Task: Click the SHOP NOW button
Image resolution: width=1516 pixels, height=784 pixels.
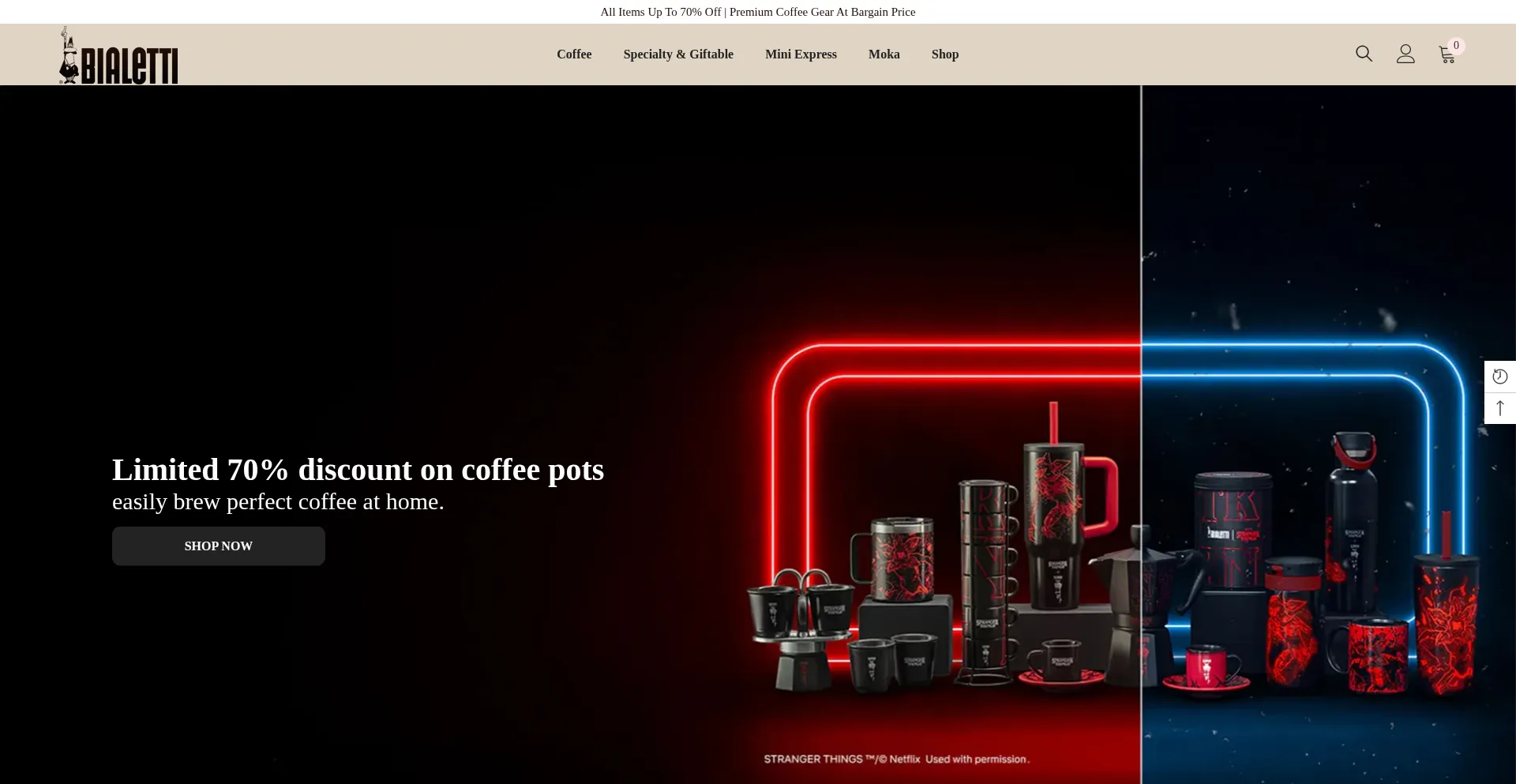Action: tap(219, 546)
